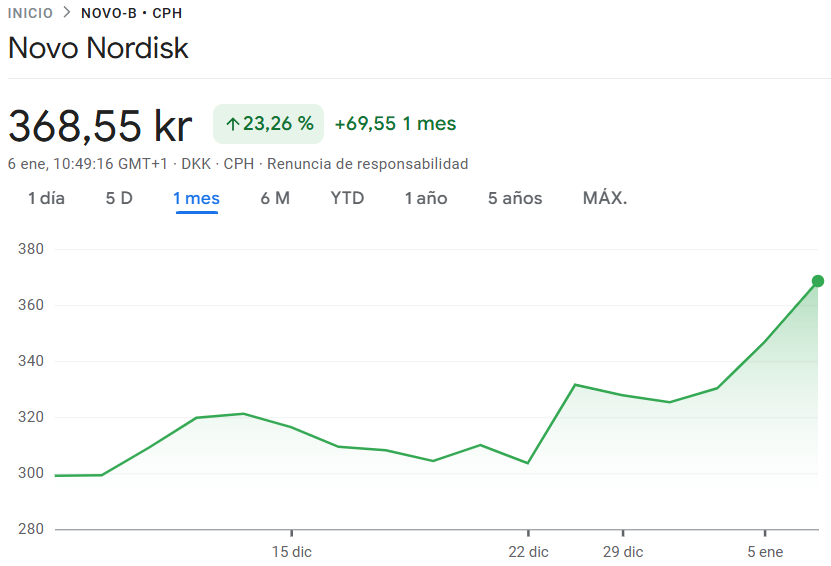831x566 pixels.
Task: Show the MÁX. price history
Action: (605, 198)
